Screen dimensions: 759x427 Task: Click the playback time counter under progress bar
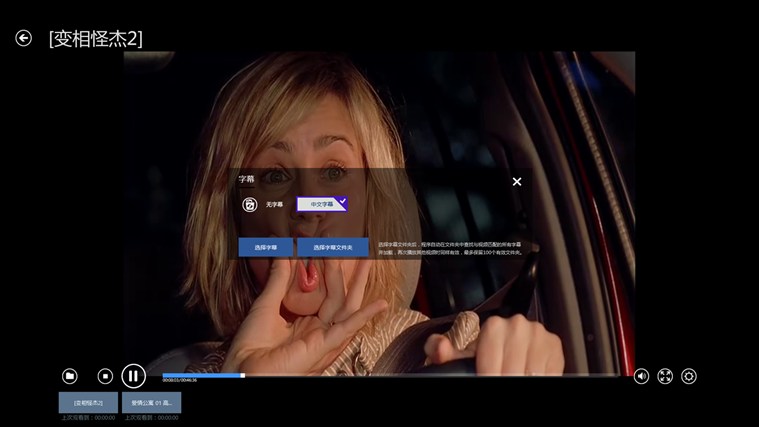pyautogui.click(x=180, y=381)
